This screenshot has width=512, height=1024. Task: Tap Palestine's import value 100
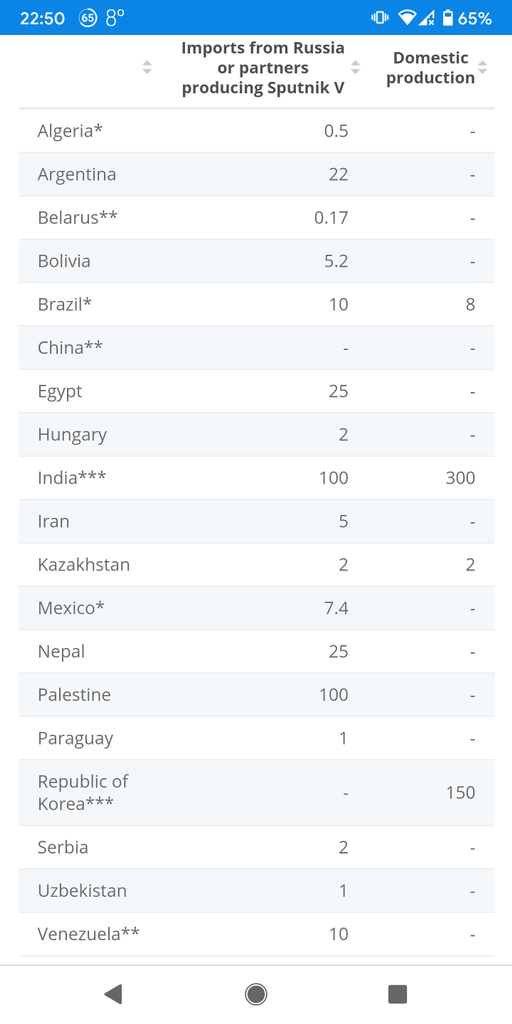click(x=334, y=695)
